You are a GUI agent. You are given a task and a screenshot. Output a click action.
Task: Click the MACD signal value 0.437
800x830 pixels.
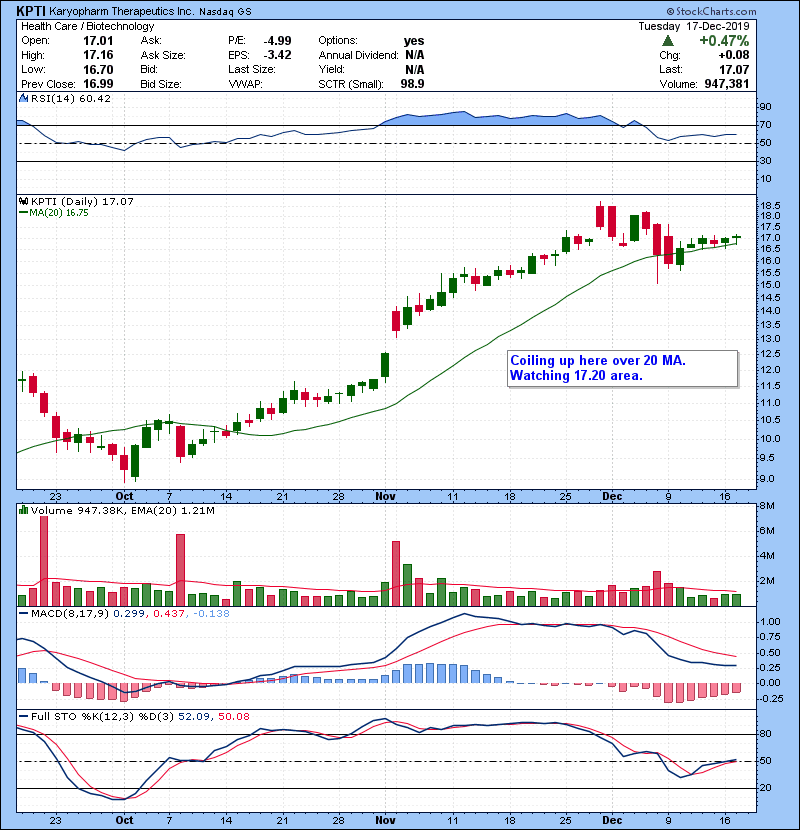point(169,614)
